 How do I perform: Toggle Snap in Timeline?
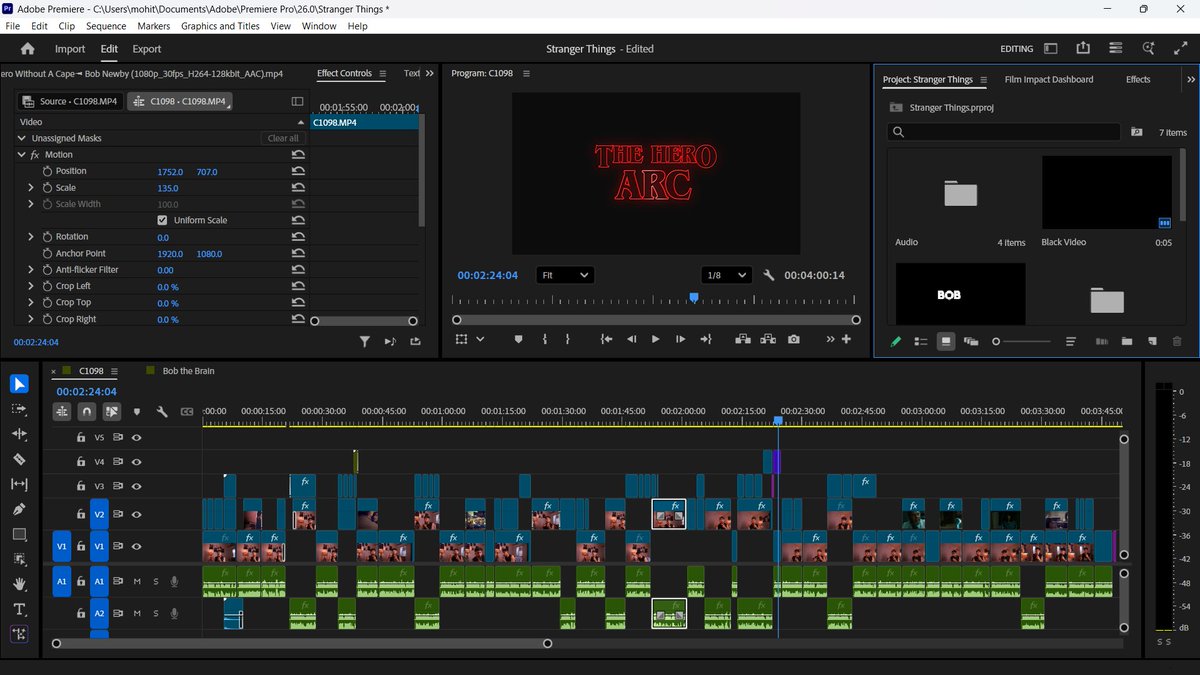click(87, 411)
